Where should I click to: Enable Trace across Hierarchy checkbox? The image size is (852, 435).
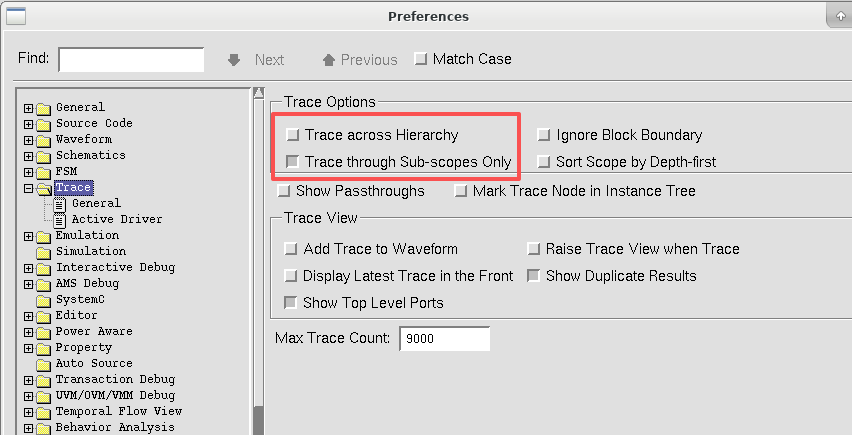(292, 135)
